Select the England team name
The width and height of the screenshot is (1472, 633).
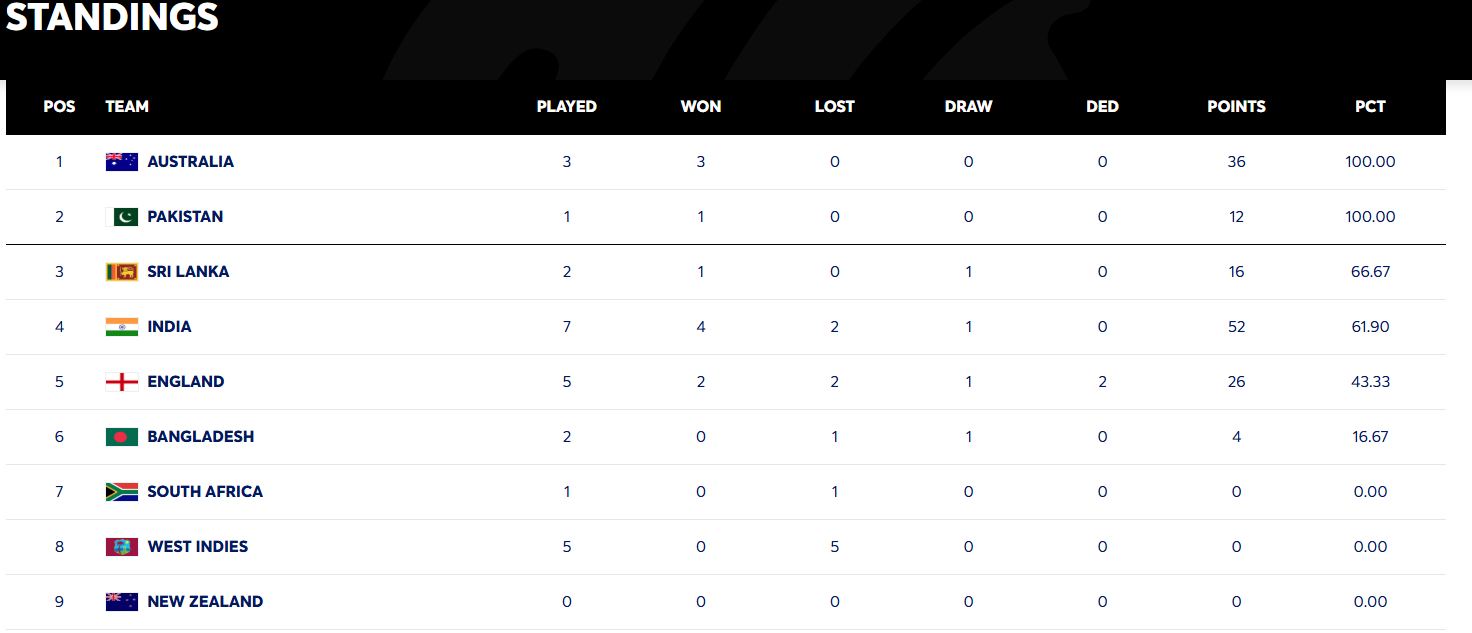(185, 382)
